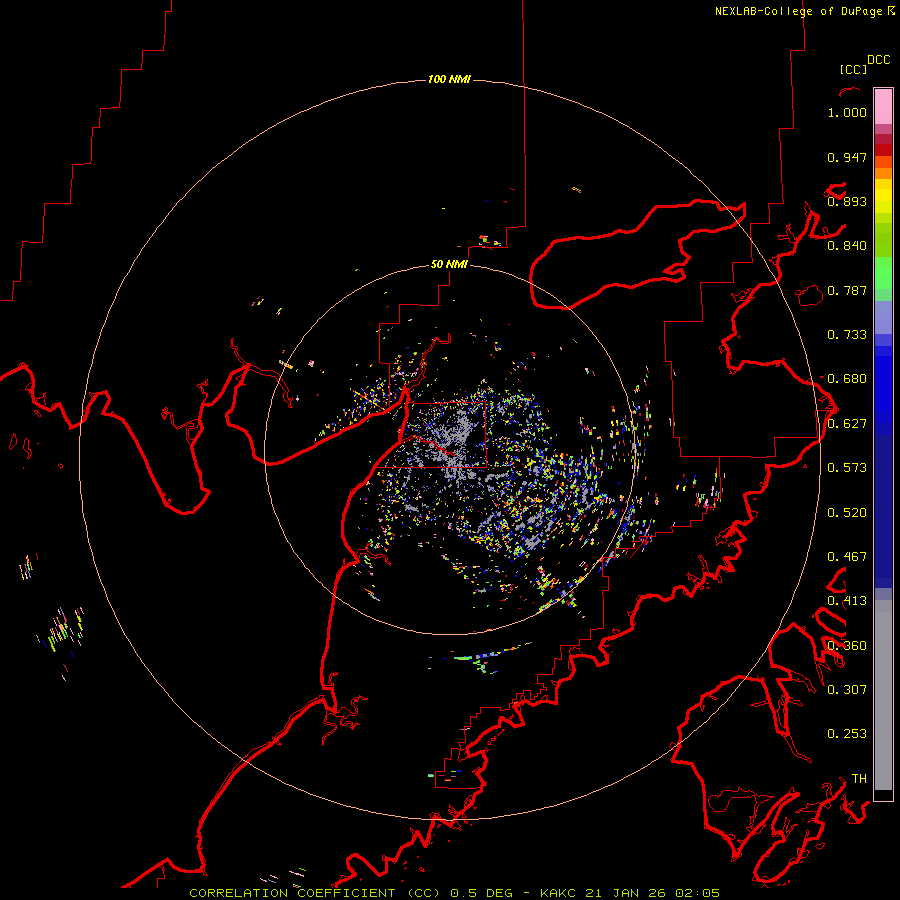Click the 0.627 scale value
Viewport: 900px width, 900px height.
(x=847, y=424)
